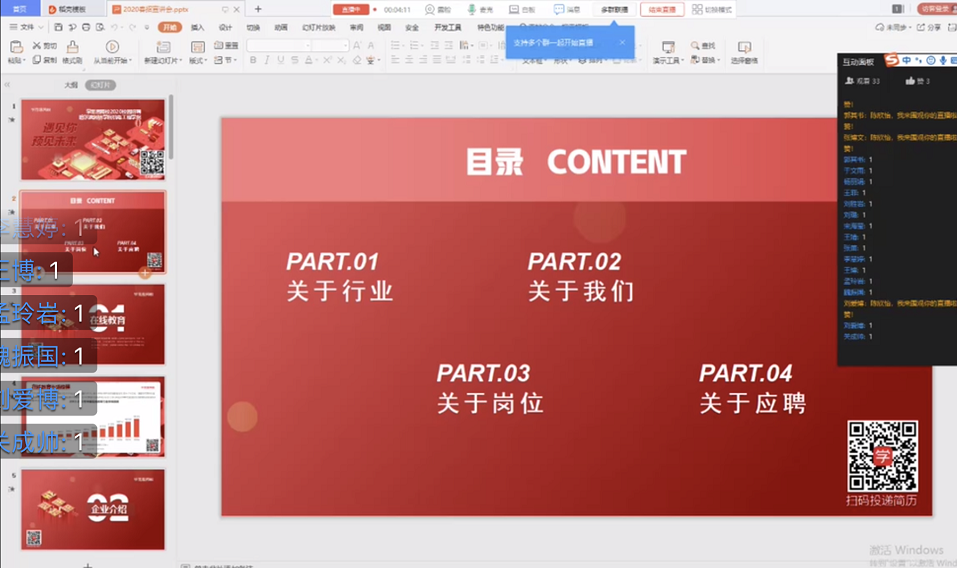Open the Section dropdown
The width and height of the screenshot is (957, 568).
(x=225, y=60)
